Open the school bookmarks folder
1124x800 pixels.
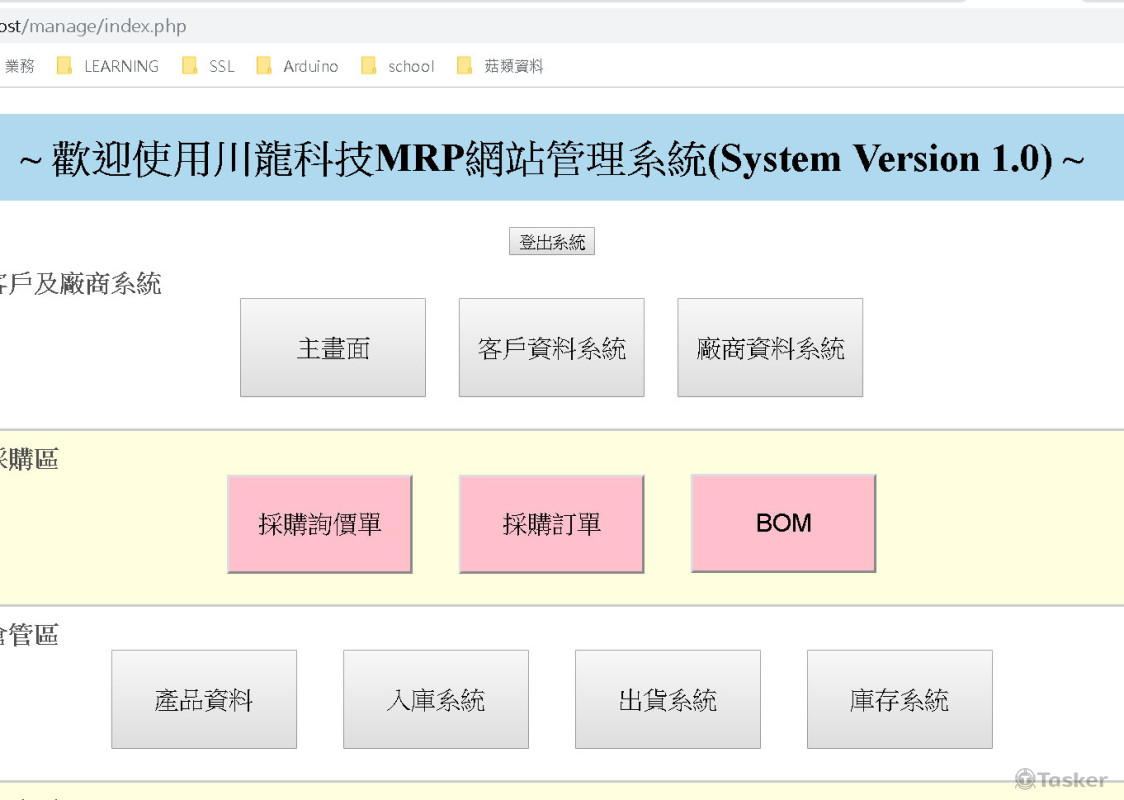(411, 66)
